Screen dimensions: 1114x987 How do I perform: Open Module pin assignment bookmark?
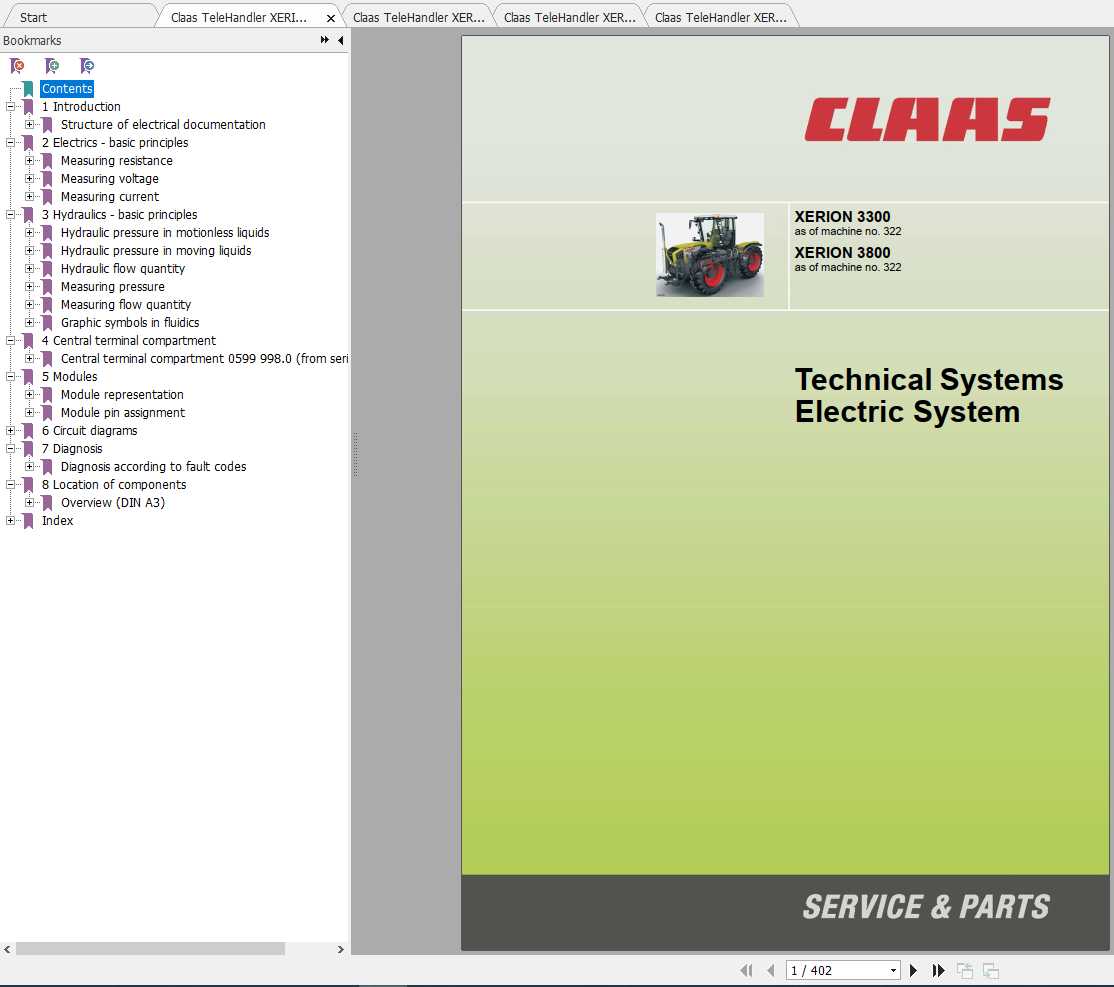[123, 412]
